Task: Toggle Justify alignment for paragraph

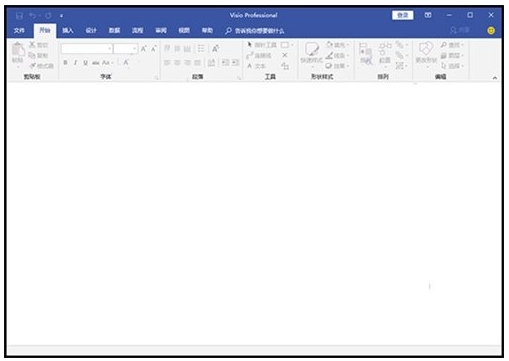Action: pos(198,63)
